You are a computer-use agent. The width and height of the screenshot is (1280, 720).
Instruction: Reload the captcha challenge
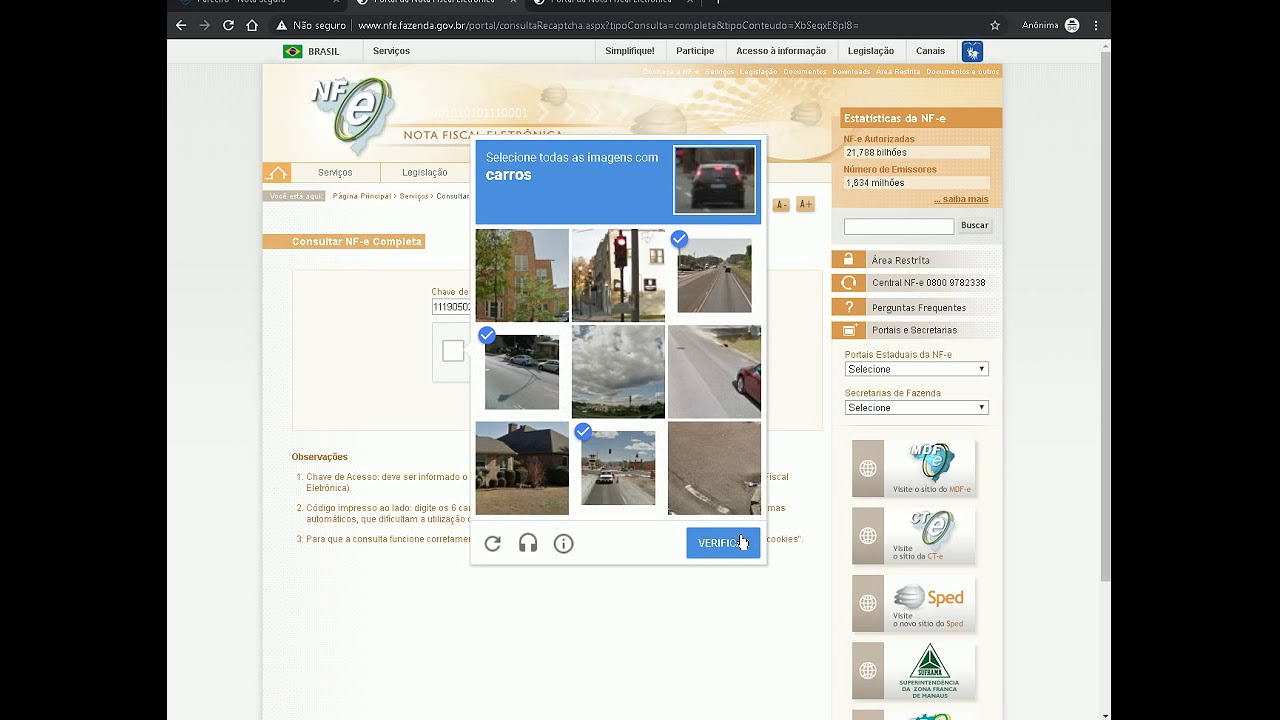[x=492, y=544]
